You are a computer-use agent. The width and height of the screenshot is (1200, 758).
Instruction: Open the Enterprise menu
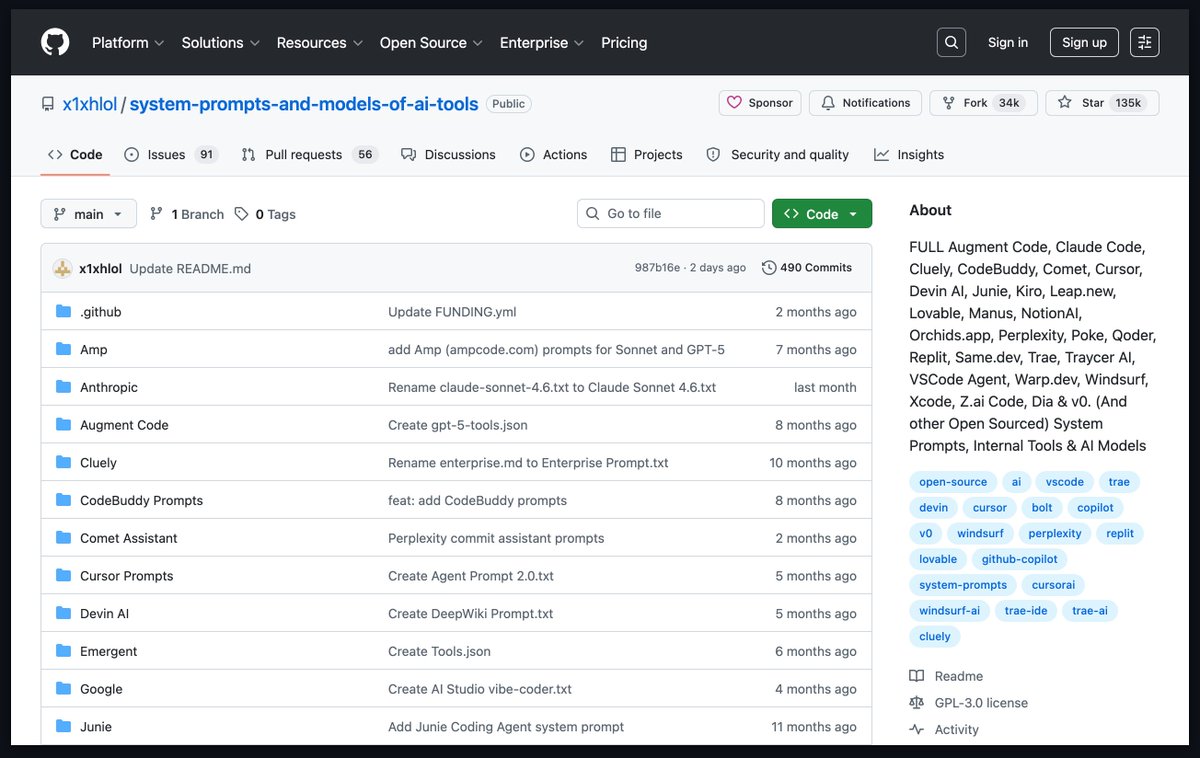click(542, 43)
